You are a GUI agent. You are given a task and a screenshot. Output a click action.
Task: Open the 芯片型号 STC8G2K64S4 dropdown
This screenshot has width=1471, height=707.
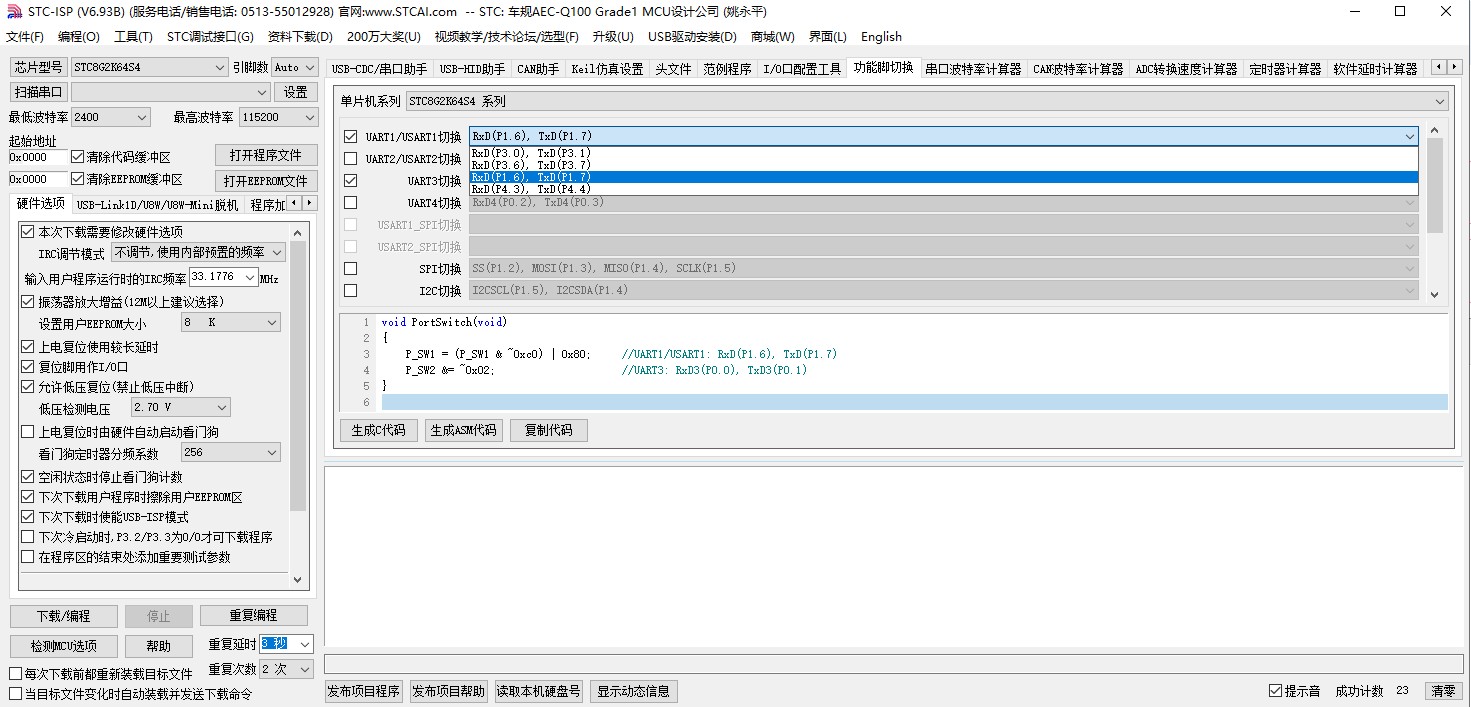pos(149,67)
